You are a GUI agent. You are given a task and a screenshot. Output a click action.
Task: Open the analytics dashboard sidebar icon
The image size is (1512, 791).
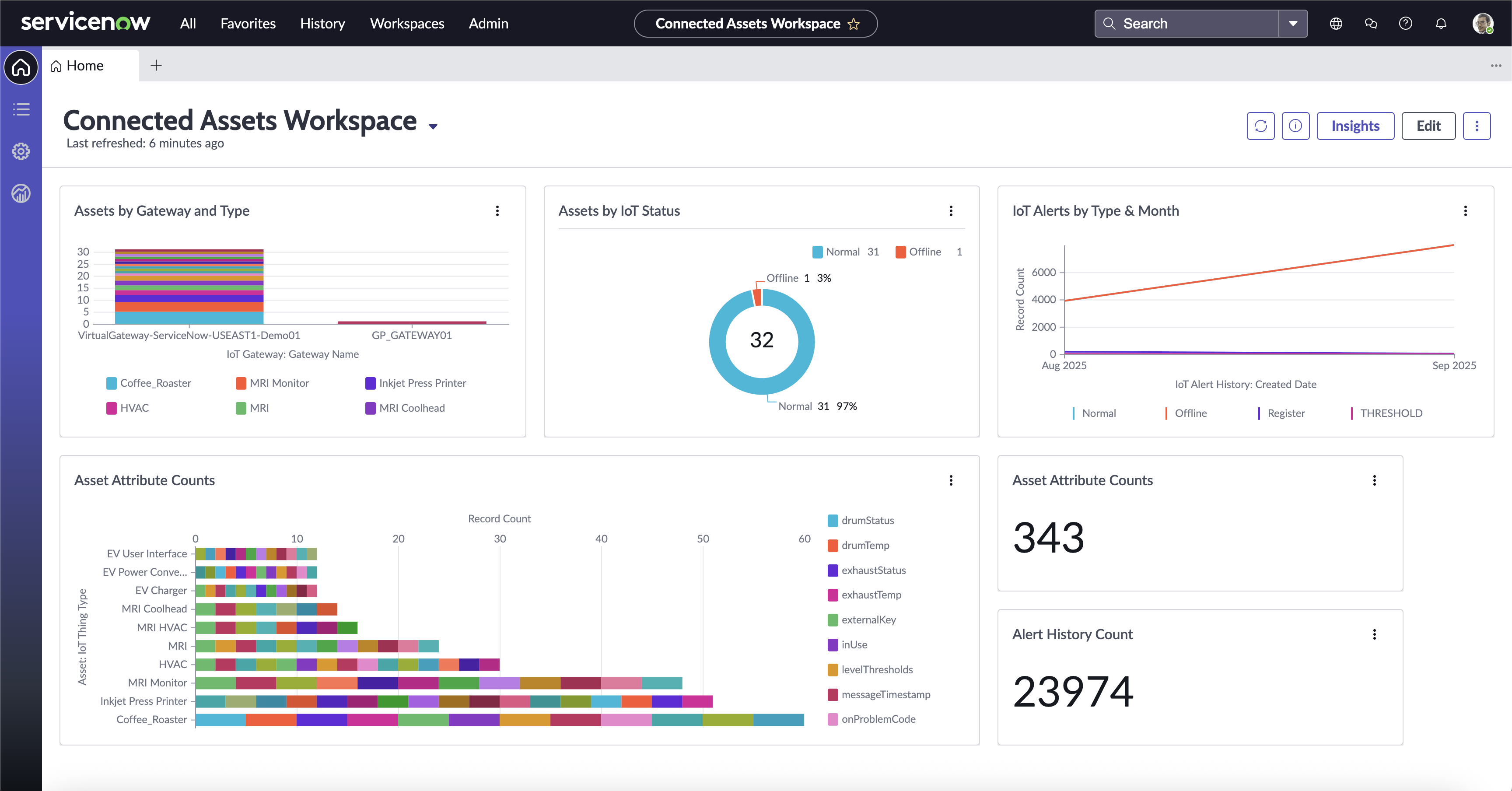pyautogui.click(x=21, y=194)
